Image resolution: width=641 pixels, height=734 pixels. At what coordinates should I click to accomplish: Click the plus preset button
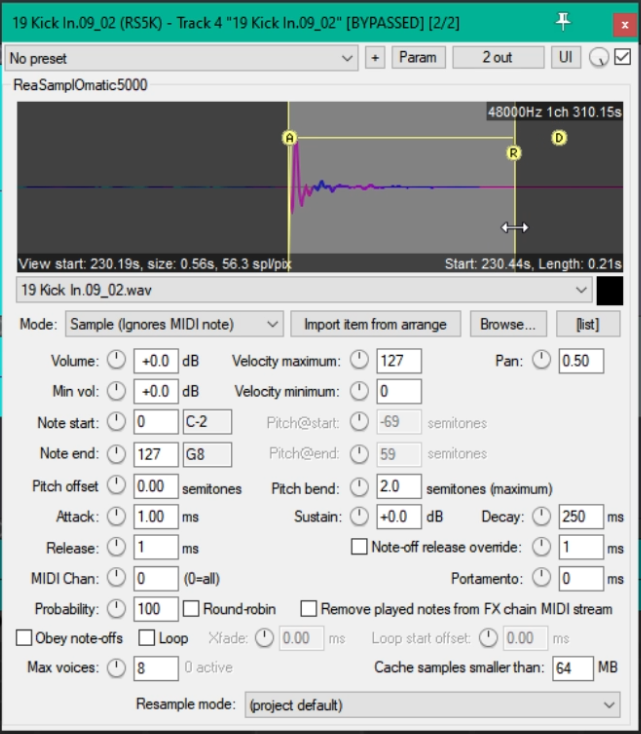click(375, 58)
